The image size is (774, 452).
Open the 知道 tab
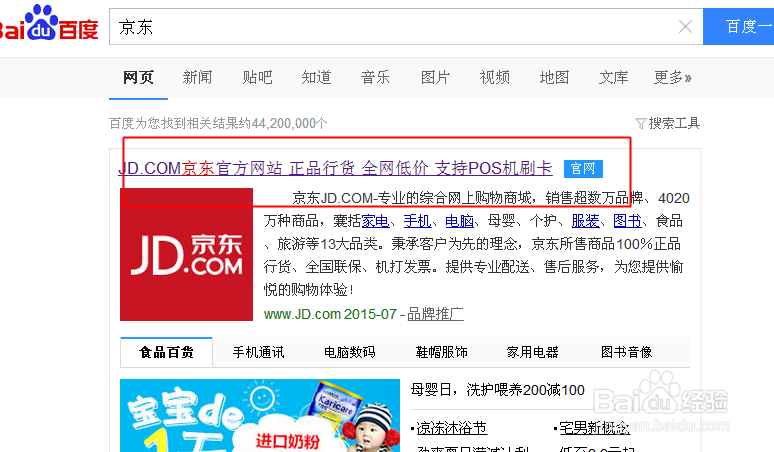(x=316, y=77)
